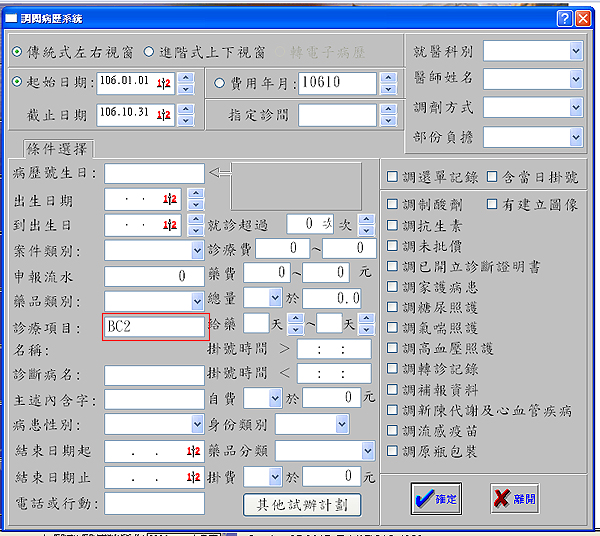Click the 其他試辦計劃 button
This screenshot has height=536, width=600.
[x=302, y=503]
